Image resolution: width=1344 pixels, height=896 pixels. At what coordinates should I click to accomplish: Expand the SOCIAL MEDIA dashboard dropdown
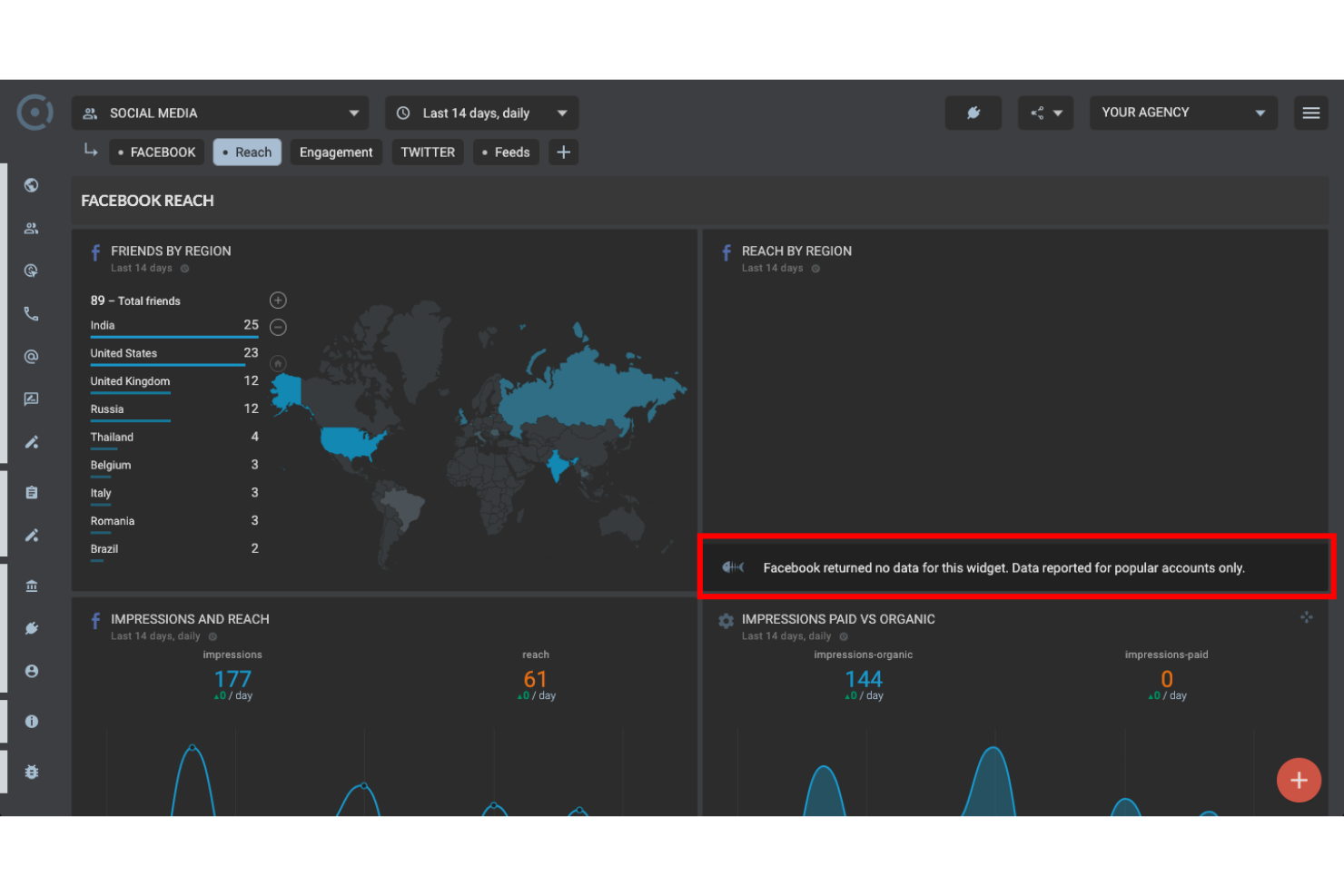tap(221, 113)
